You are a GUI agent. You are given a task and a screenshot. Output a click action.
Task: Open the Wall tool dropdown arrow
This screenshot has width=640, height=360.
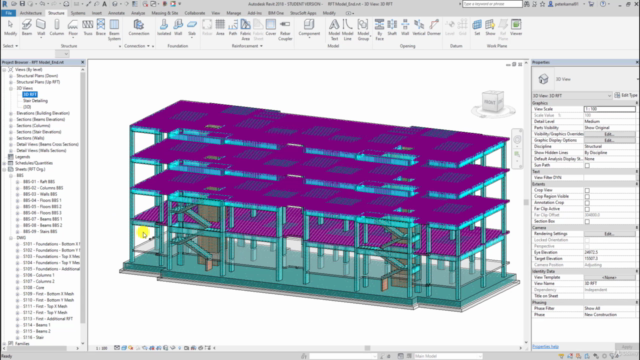pos(41,38)
